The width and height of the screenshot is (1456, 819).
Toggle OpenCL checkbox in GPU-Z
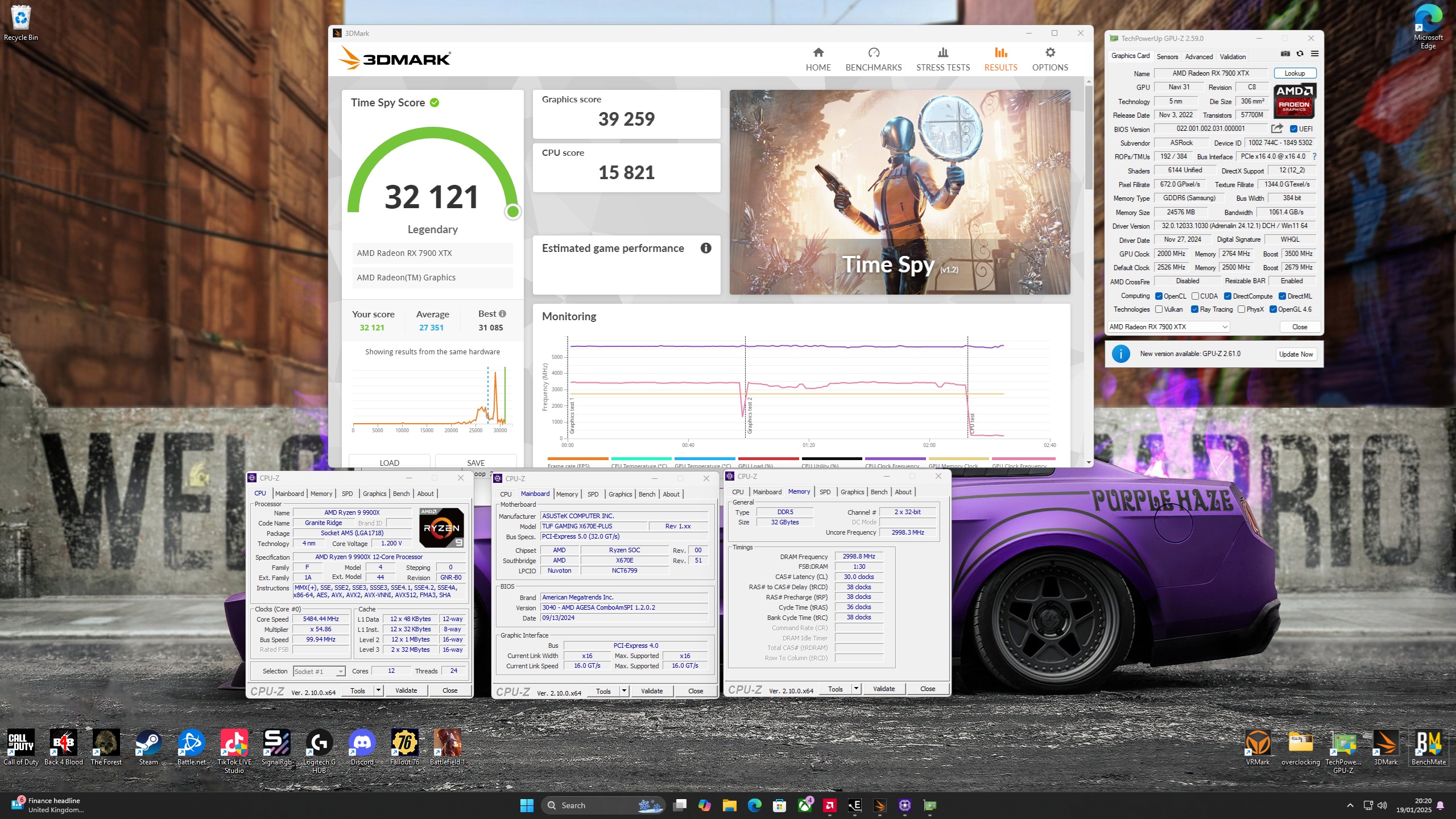coord(1159,296)
